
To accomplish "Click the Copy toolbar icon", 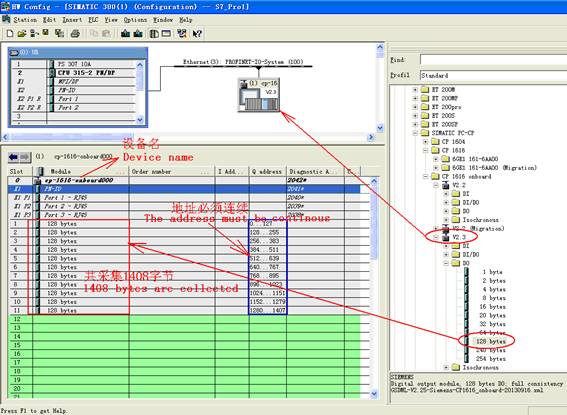I will click(94, 34).
